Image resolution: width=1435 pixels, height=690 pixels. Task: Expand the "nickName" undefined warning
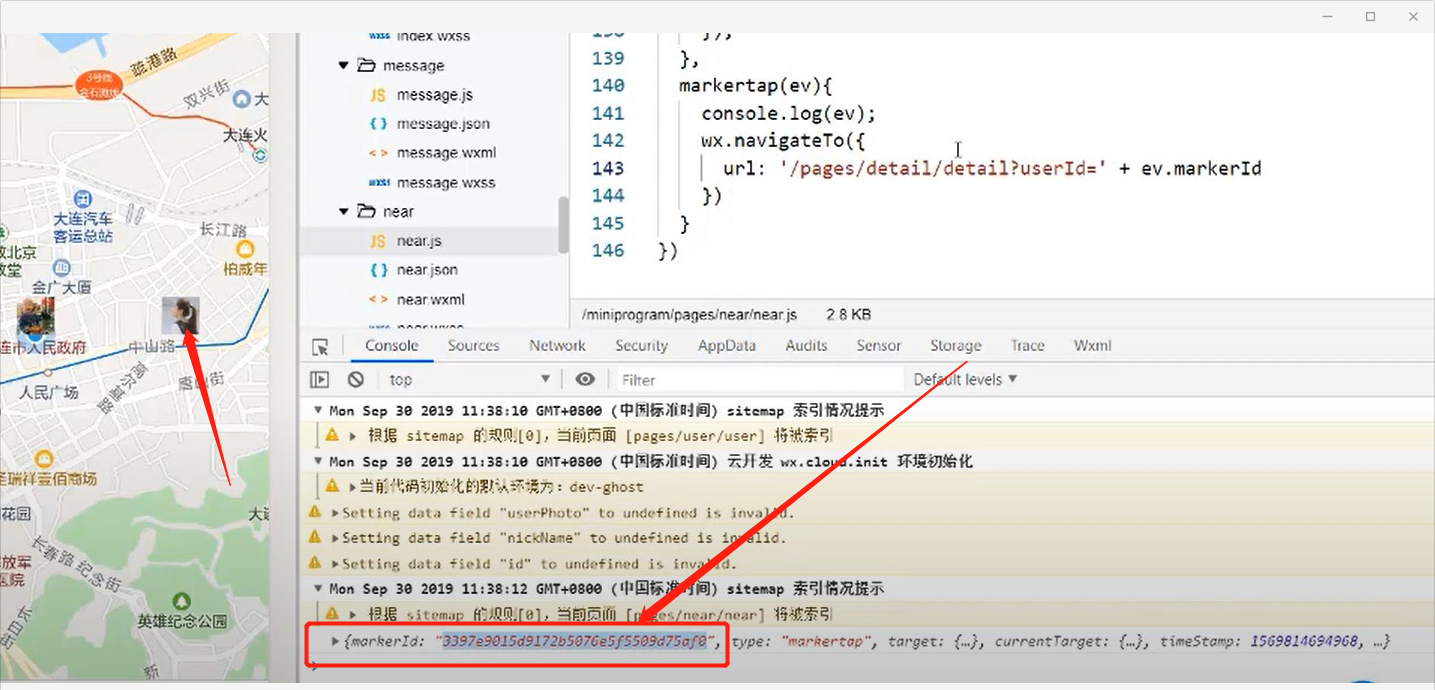pos(335,537)
